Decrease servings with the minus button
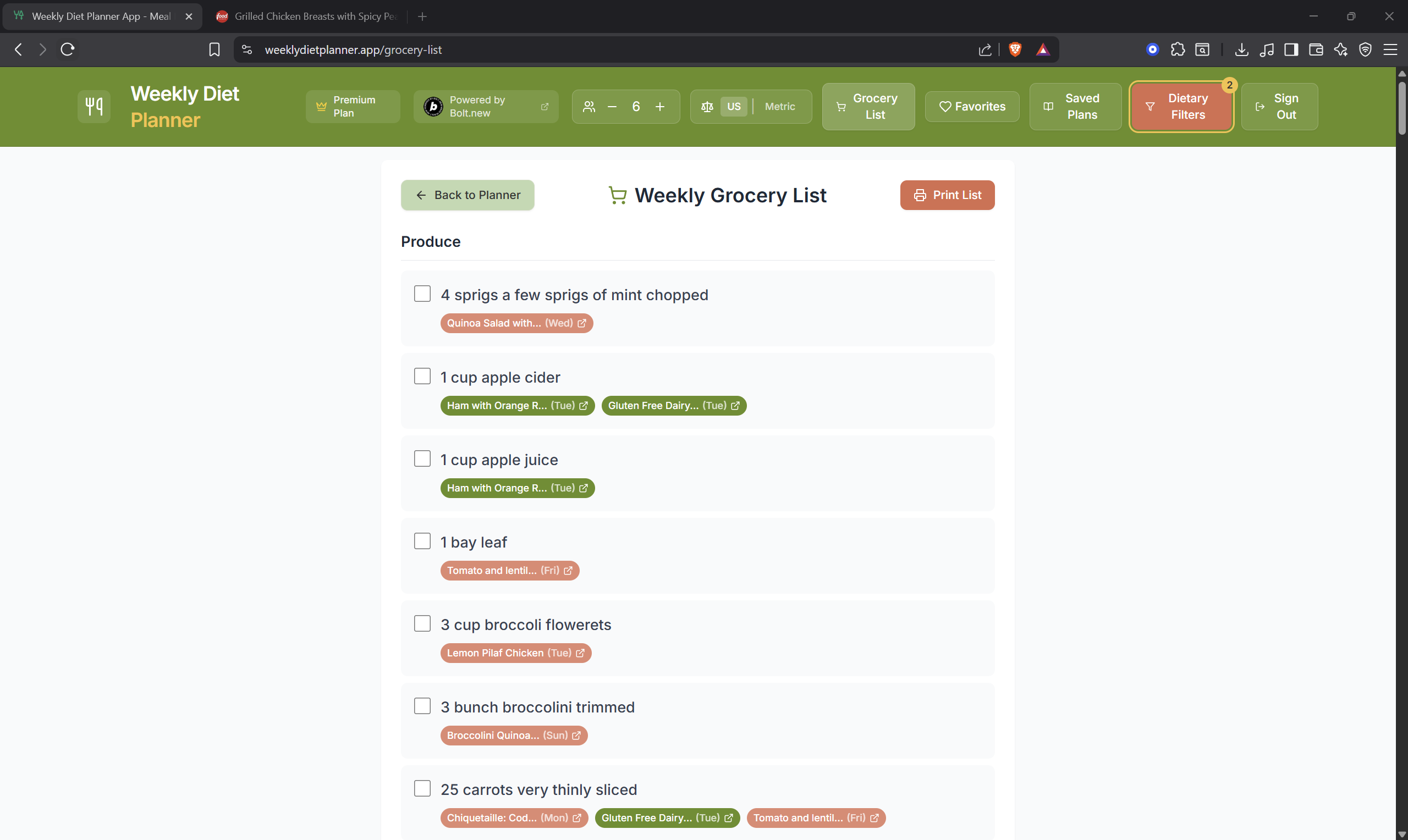This screenshot has width=1408, height=840. point(612,107)
